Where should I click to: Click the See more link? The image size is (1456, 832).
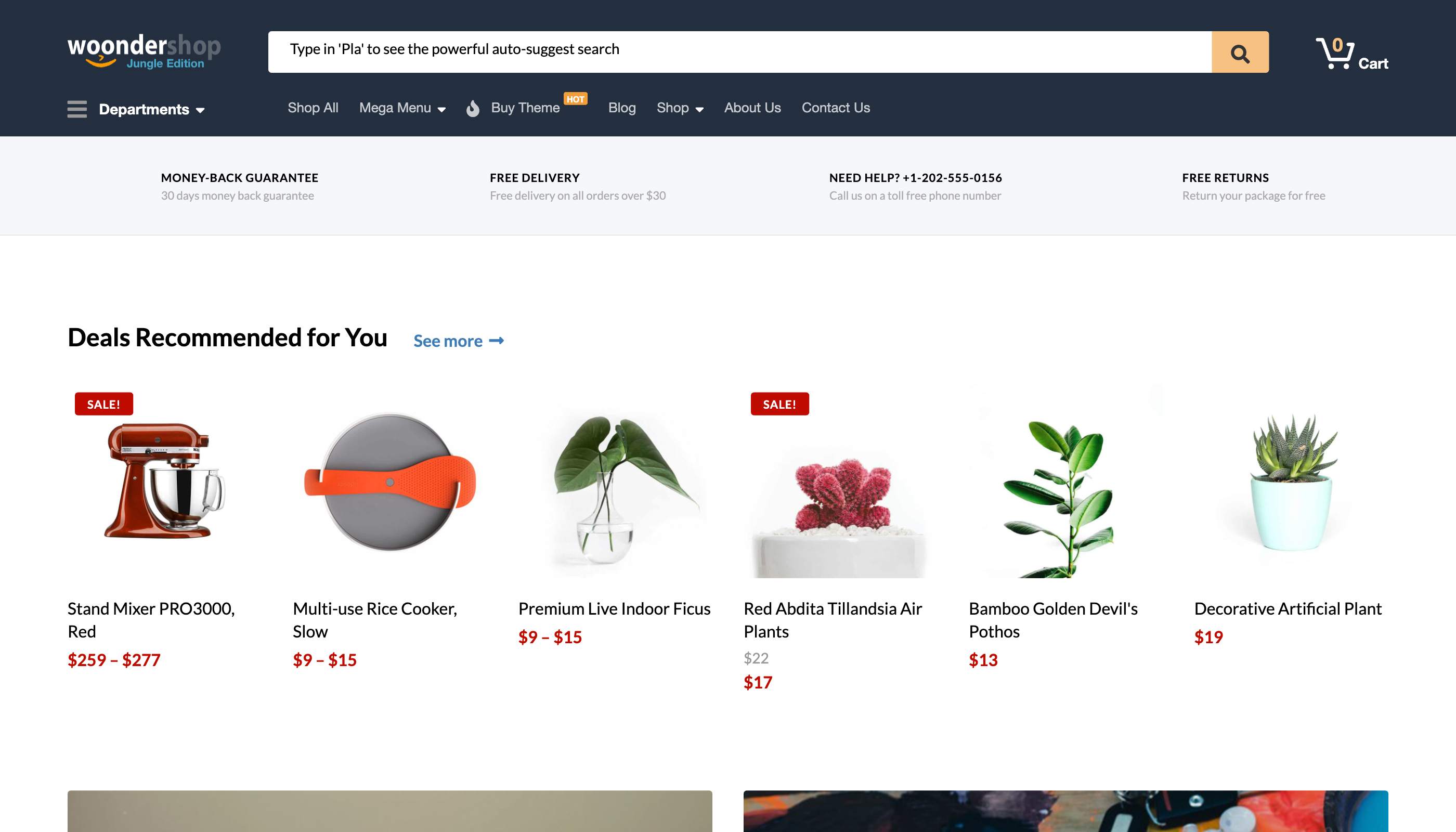click(449, 341)
